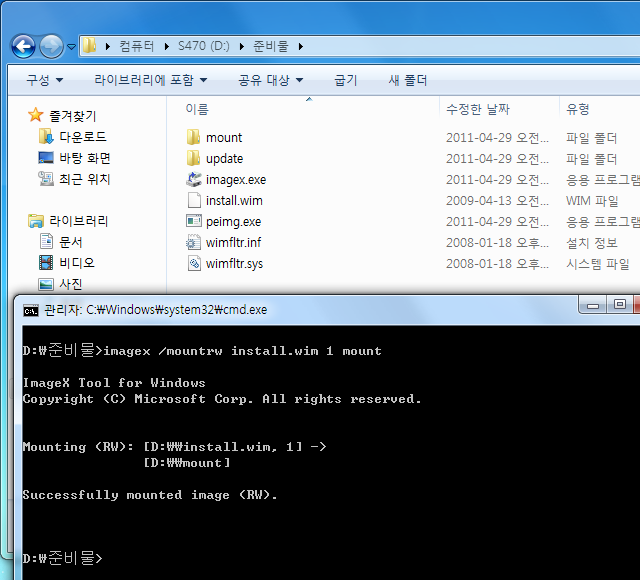Open 비디오 library
Viewport: 640px width, 580px height.
pyautogui.click(x=77, y=263)
